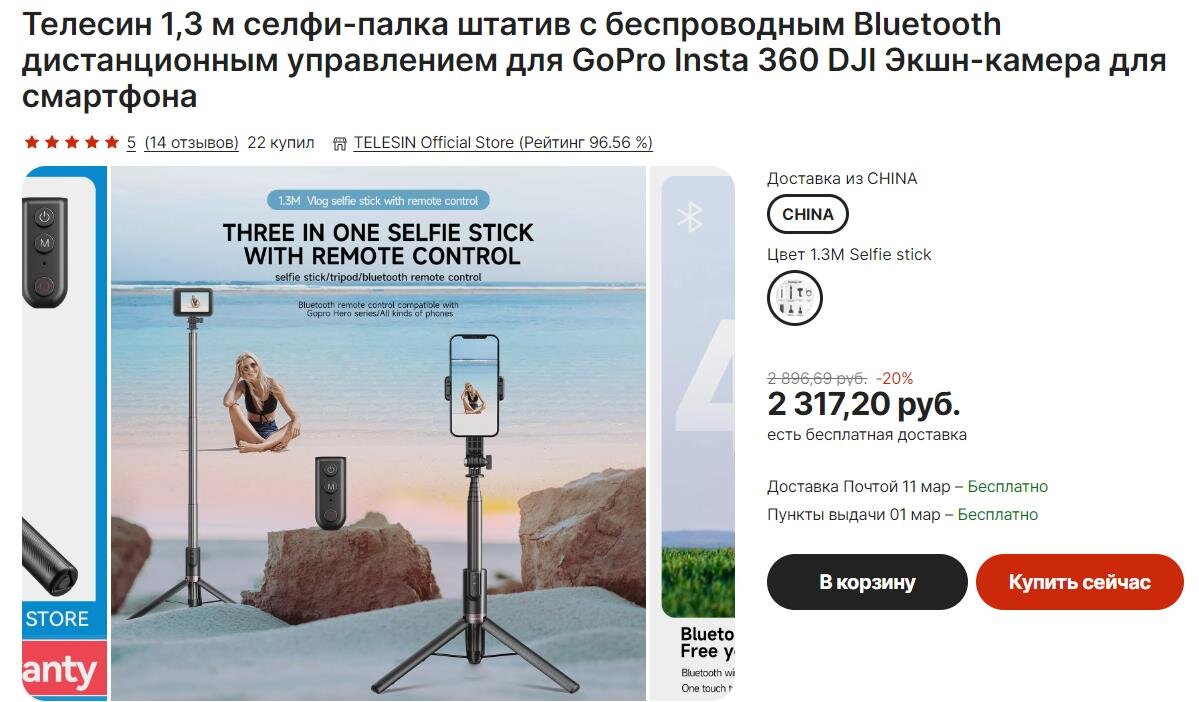This screenshot has width=1199, height=702.
Task: Show the previous product image on the left
Action: (x=64, y=433)
